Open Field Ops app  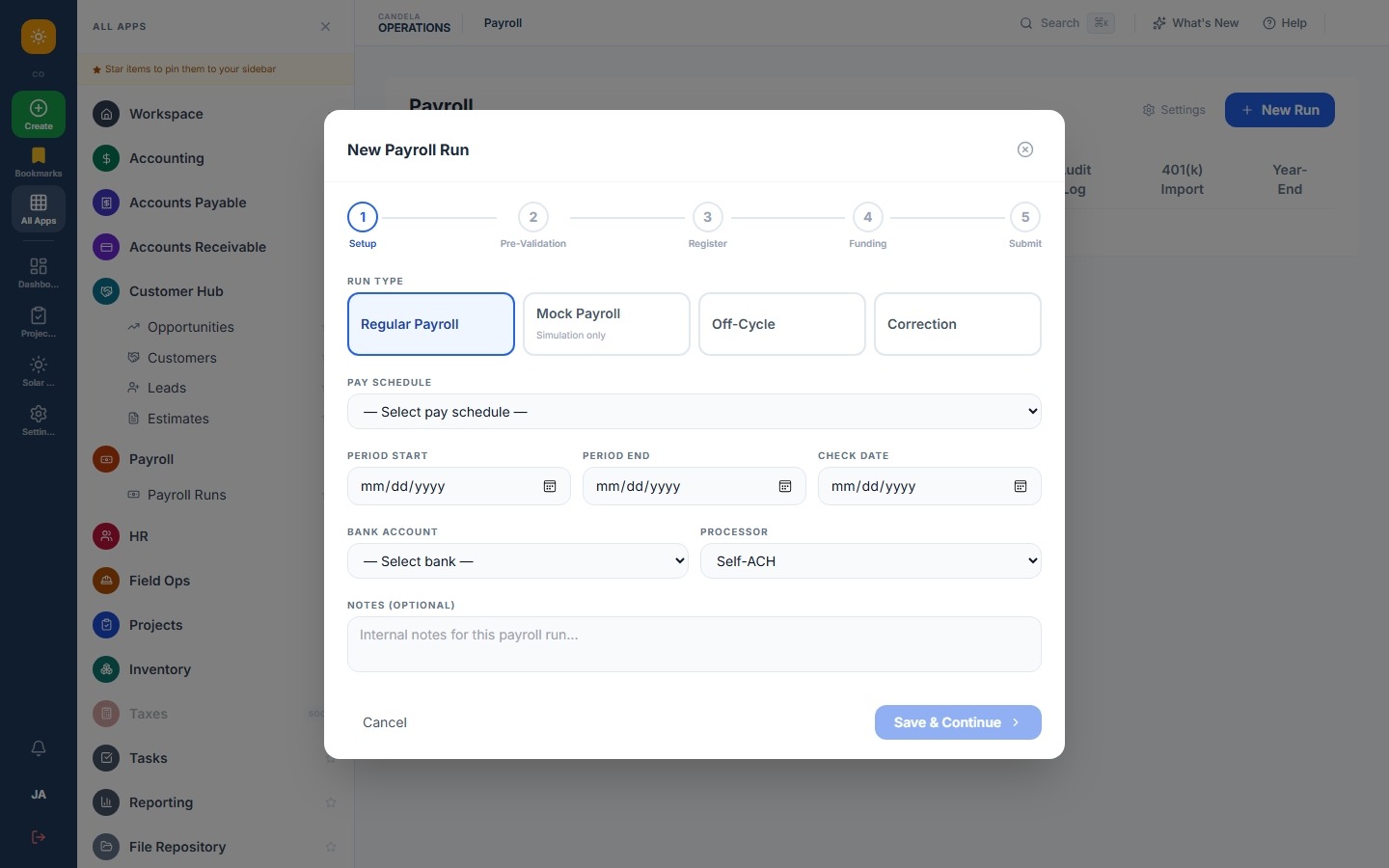coord(215,581)
